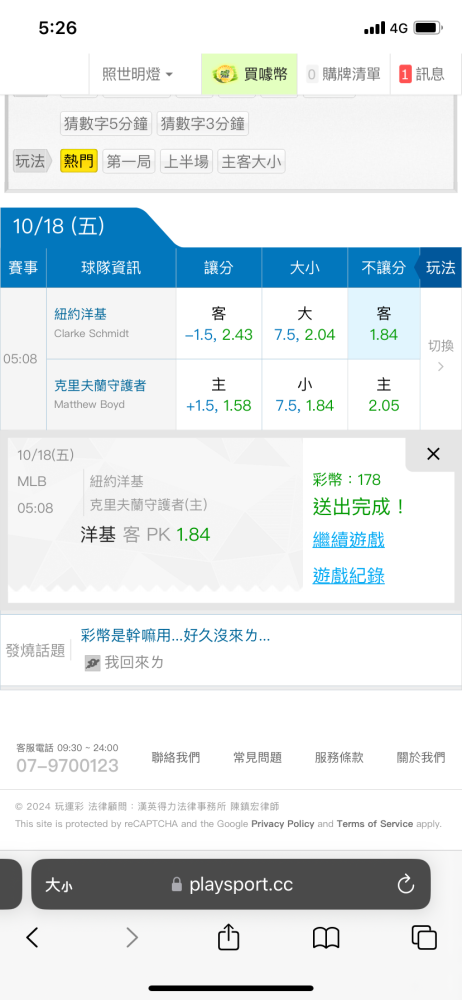This screenshot has height=1000, width=462.
Task: Open the 聯絡我們 footer link
Action: click(175, 758)
